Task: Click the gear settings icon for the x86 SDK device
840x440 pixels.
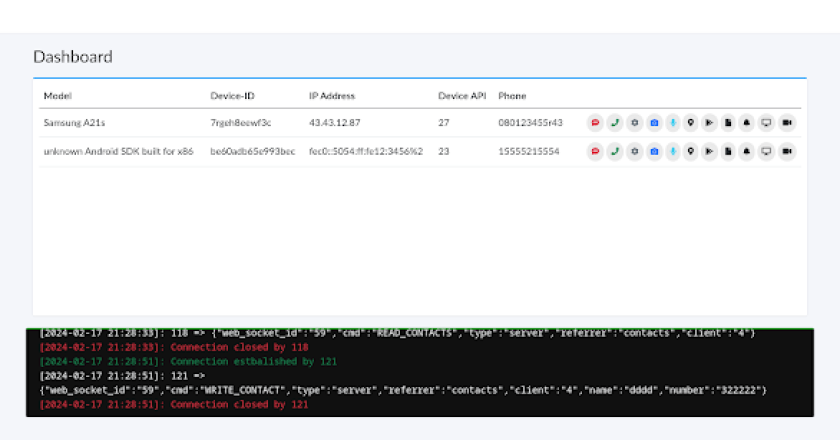Action: click(x=634, y=151)
